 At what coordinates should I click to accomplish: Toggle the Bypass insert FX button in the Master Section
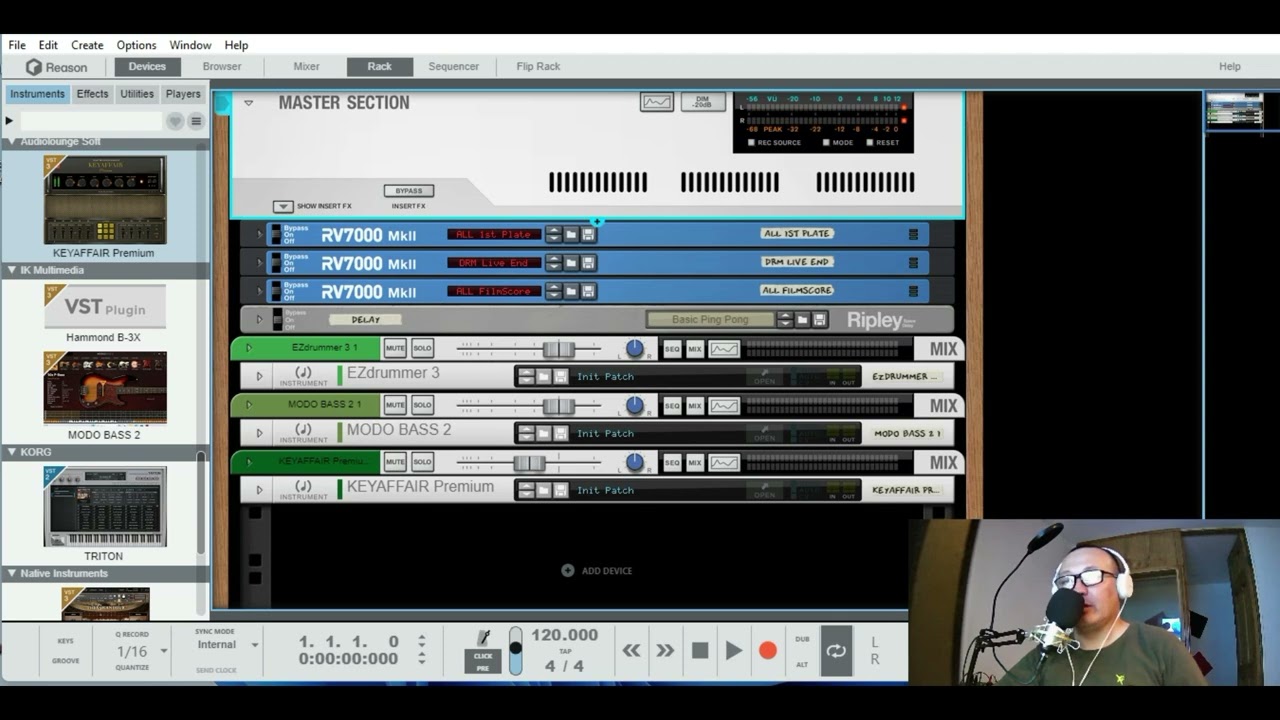(x=408, y=191)
